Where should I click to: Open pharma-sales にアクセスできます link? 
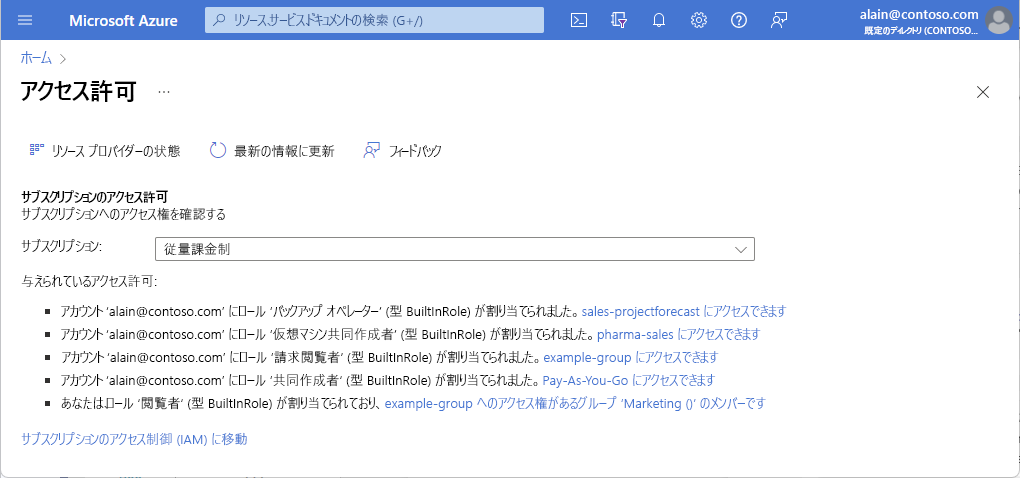(678, 334)
